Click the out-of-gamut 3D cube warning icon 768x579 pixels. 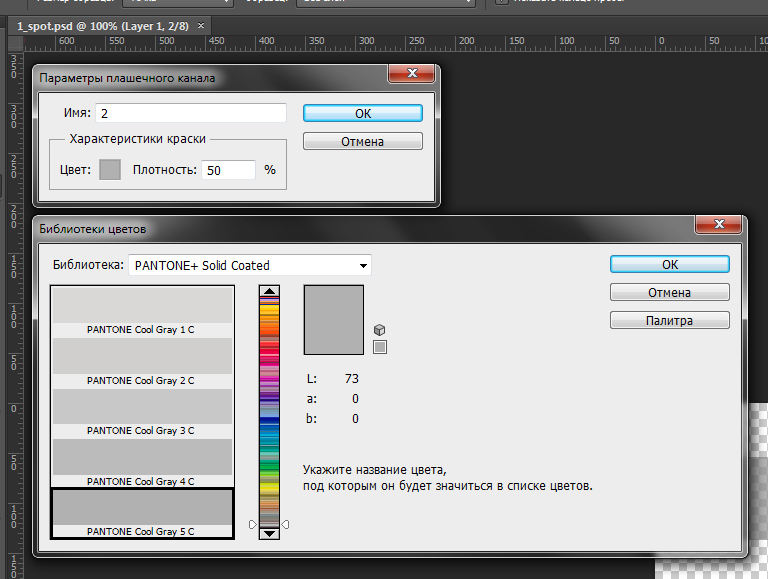(380, 330)
